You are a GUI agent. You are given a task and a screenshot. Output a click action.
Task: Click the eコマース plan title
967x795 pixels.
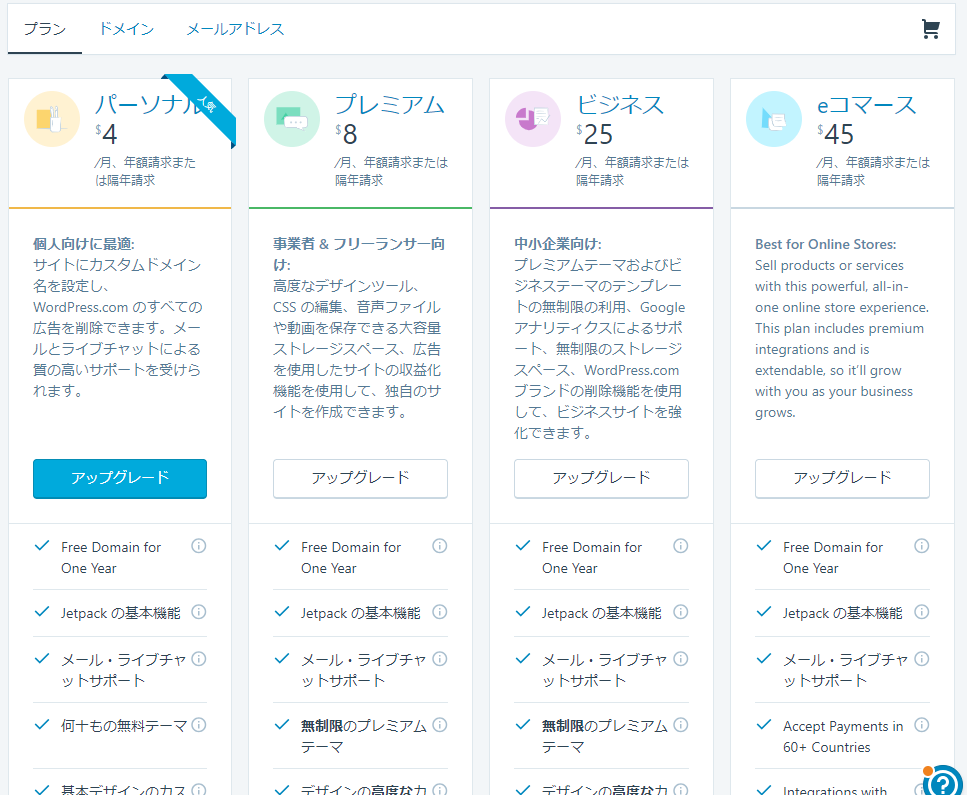pos(867,105)
